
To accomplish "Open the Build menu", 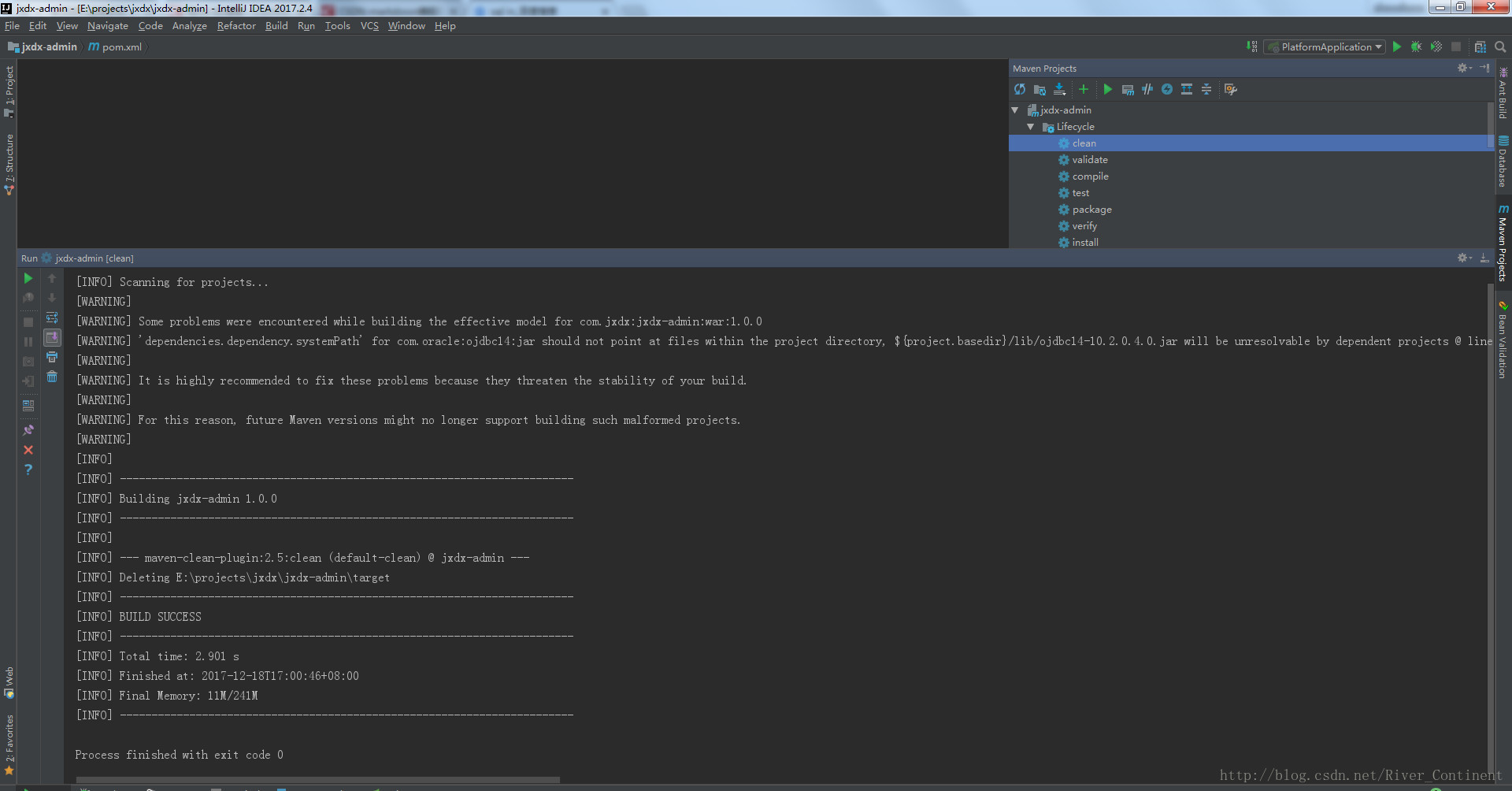I will [x=276, y=26].
